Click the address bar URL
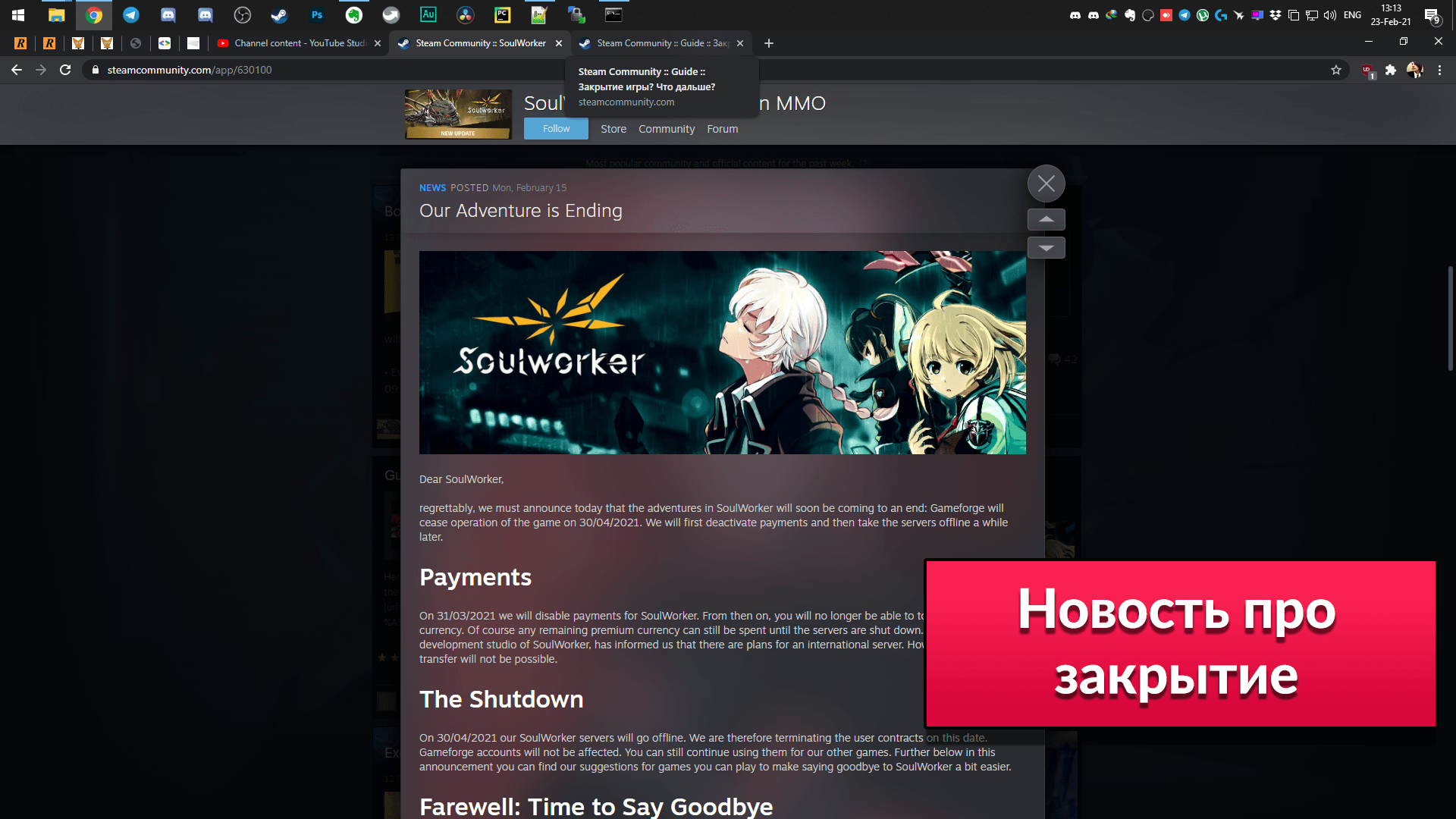Viewport: 1456px width, 819px height. click(x=190, y=70)
